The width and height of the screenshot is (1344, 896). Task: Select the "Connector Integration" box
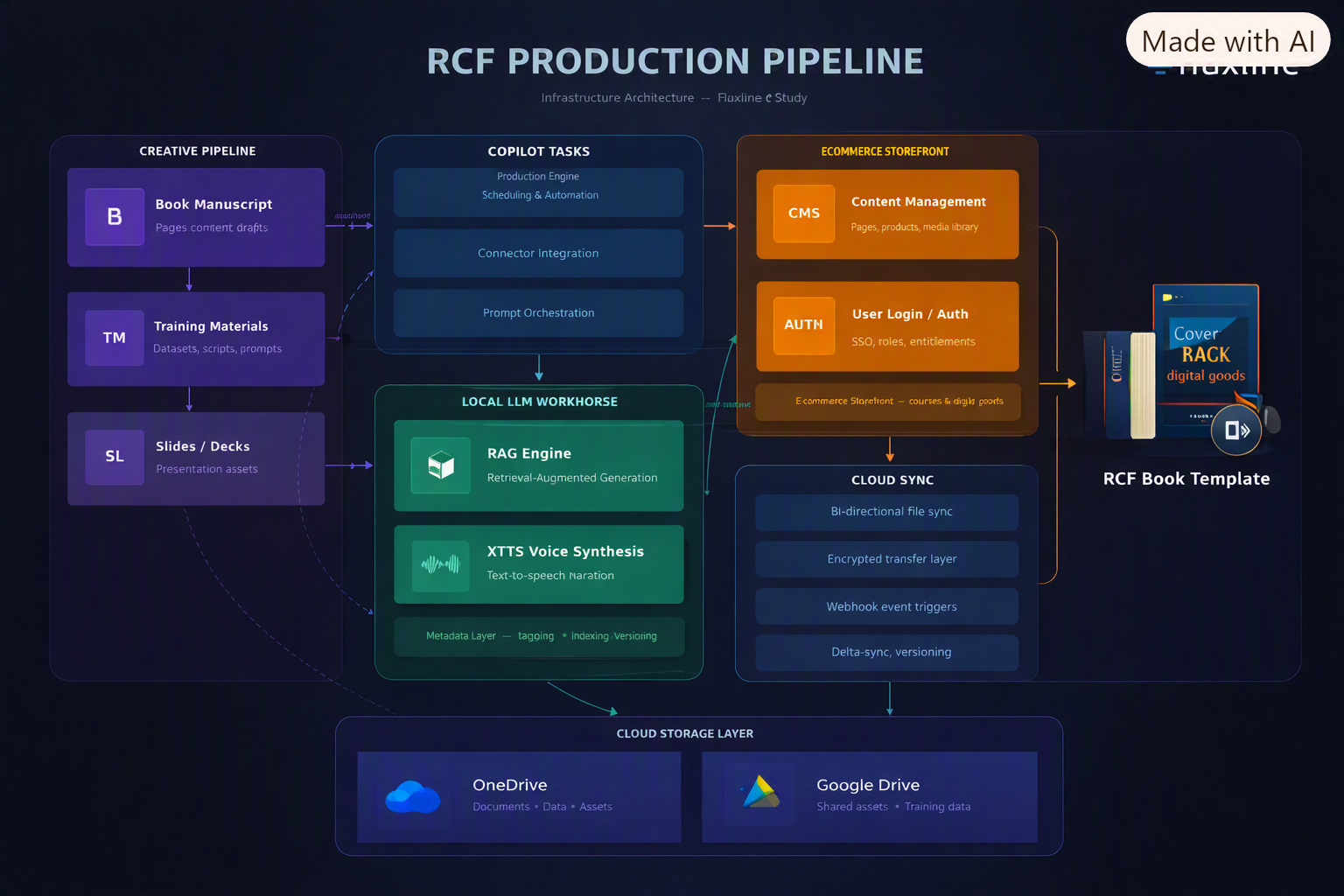[538, 254]
